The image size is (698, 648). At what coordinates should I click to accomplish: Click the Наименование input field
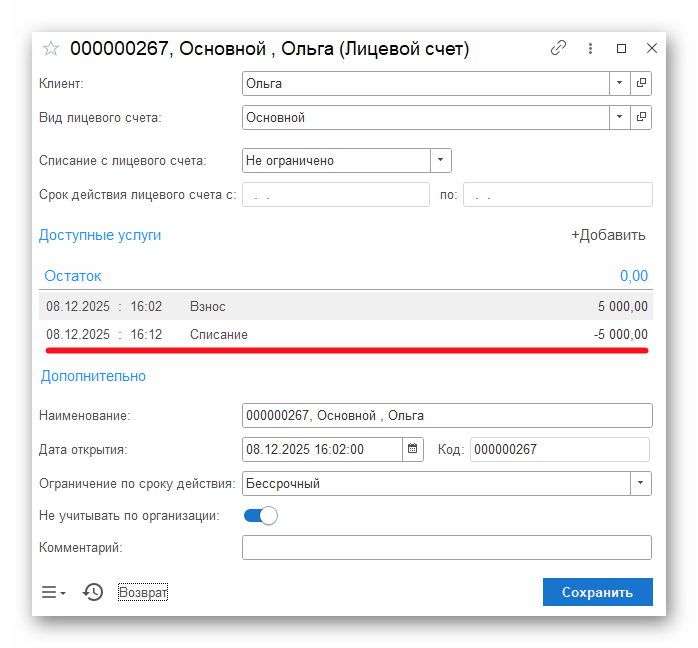coord(447,415)
